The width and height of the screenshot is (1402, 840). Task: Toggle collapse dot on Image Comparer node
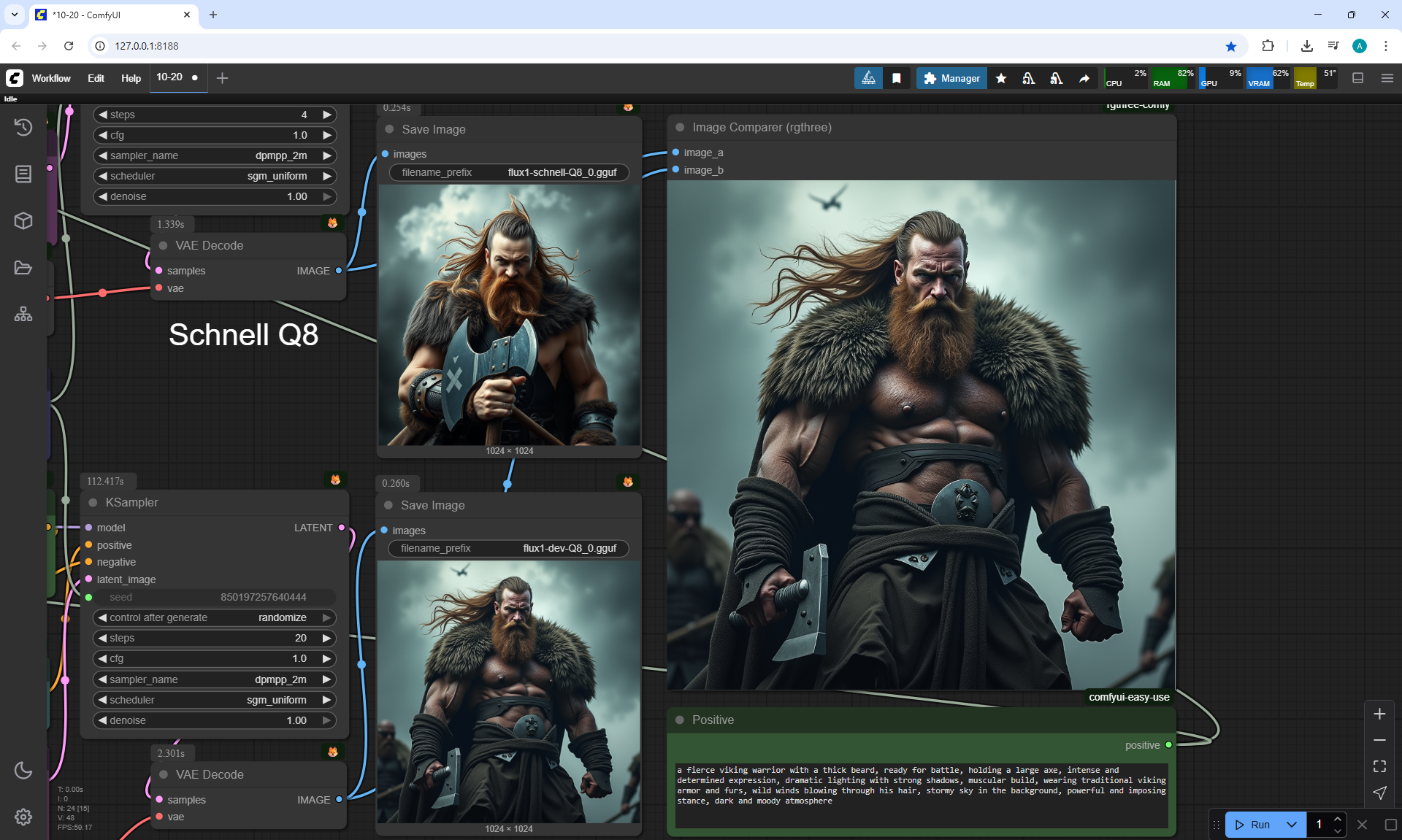[x=680, y=127]
